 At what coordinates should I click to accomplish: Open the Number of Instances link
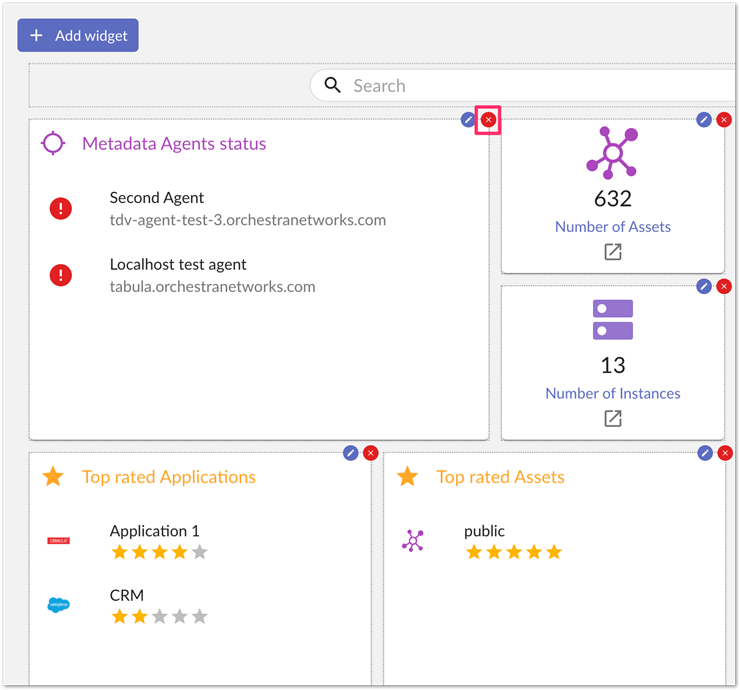pos(613,394)
